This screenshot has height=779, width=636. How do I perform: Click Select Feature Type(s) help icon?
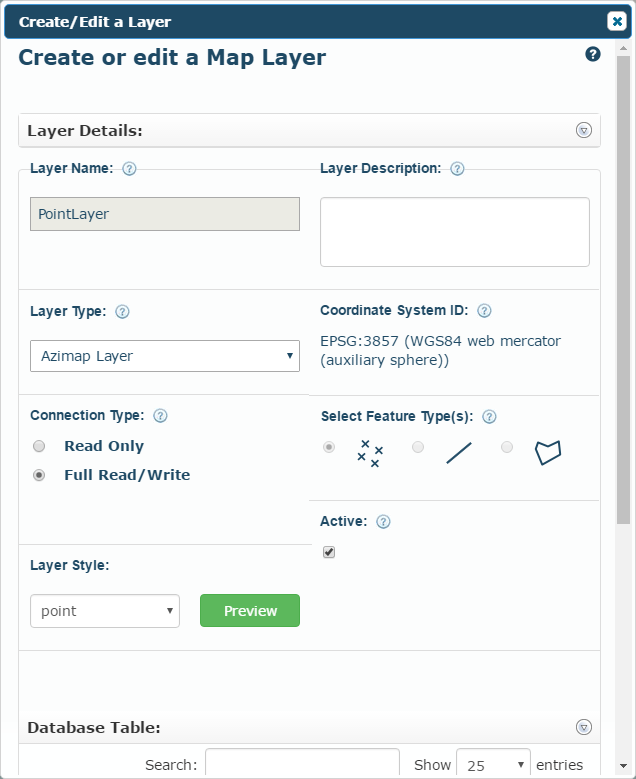(489, 417)
